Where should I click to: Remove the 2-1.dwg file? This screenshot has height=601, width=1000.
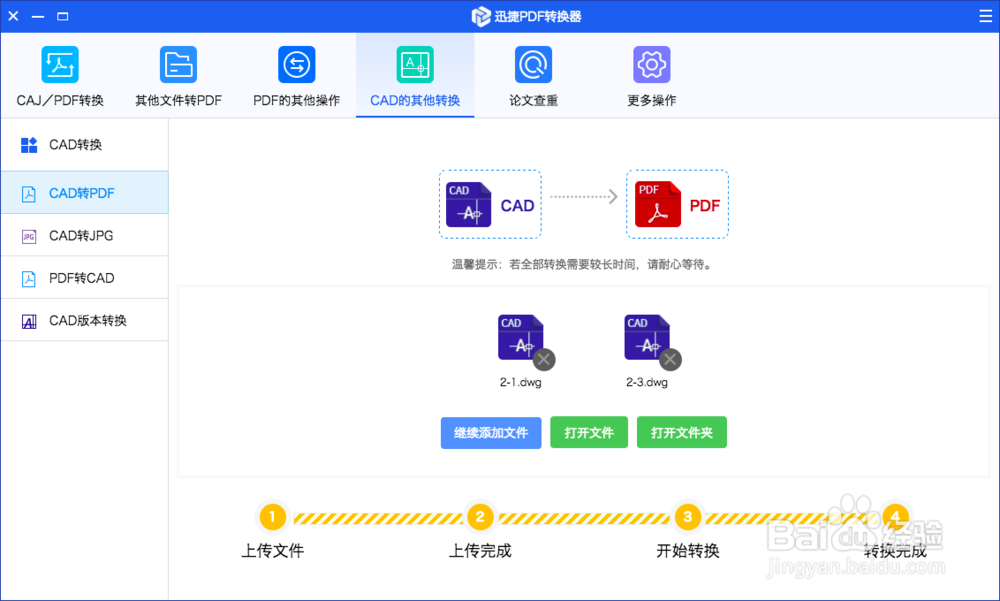pyautogui.click(x=544, y=360)
